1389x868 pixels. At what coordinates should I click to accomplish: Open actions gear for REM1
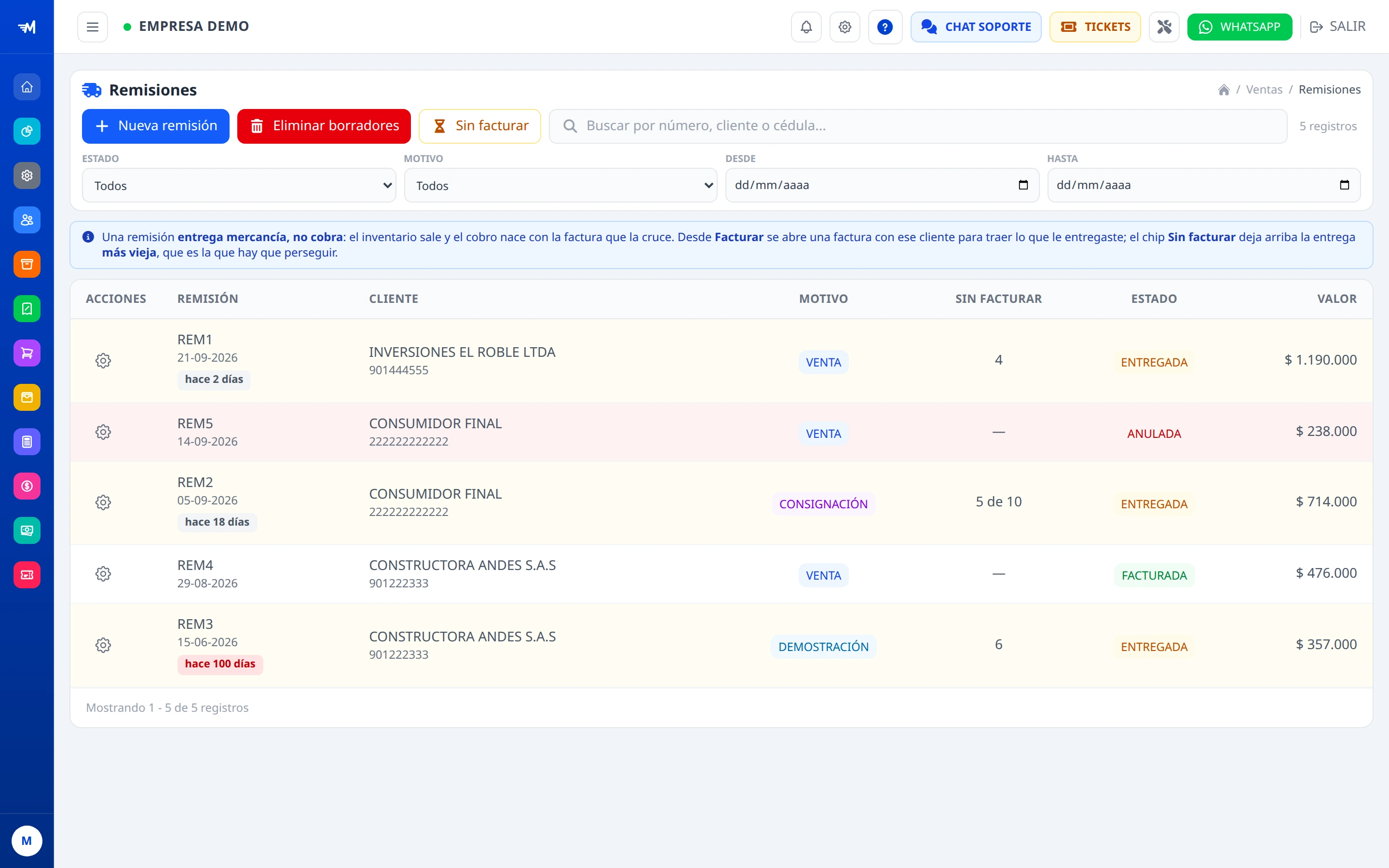pos(103,361)
